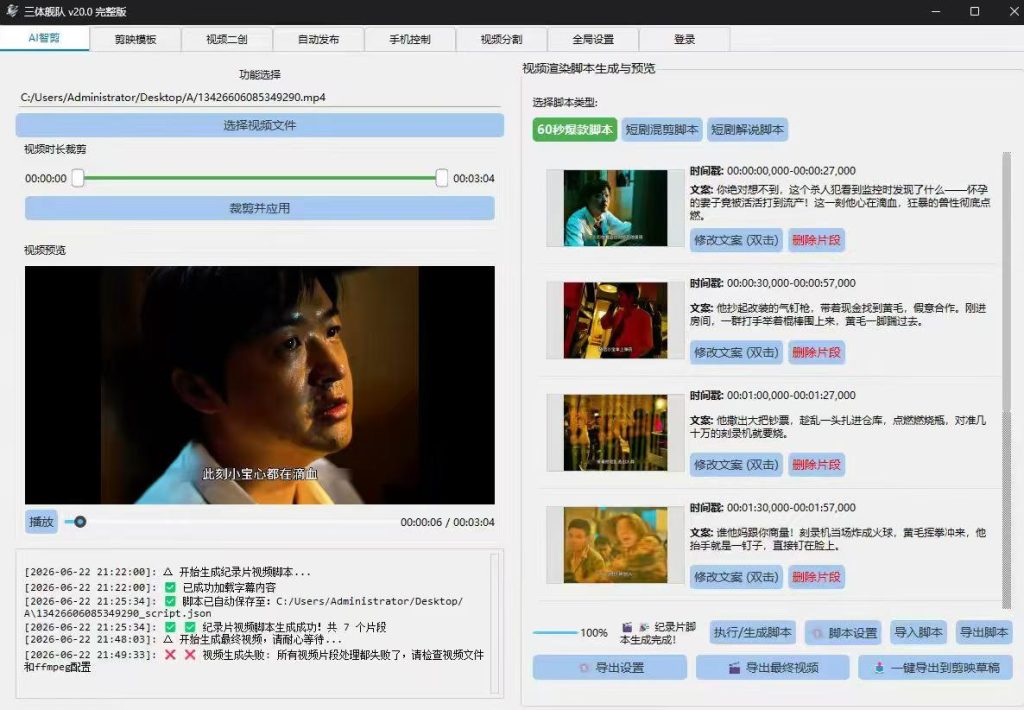The width and height of the screenshot is (1024, 710).
Task: Click the video playback position slider handle
Action: pos(80,522)
